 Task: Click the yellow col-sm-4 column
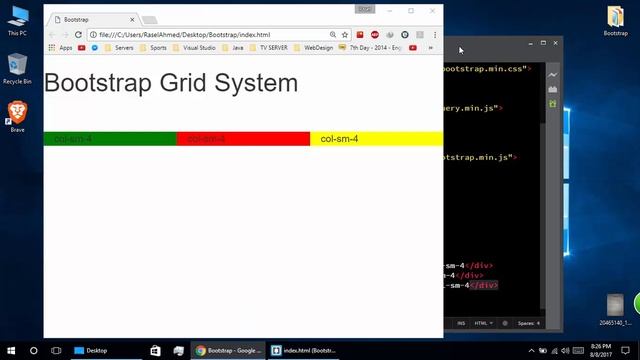click(376, 139)
